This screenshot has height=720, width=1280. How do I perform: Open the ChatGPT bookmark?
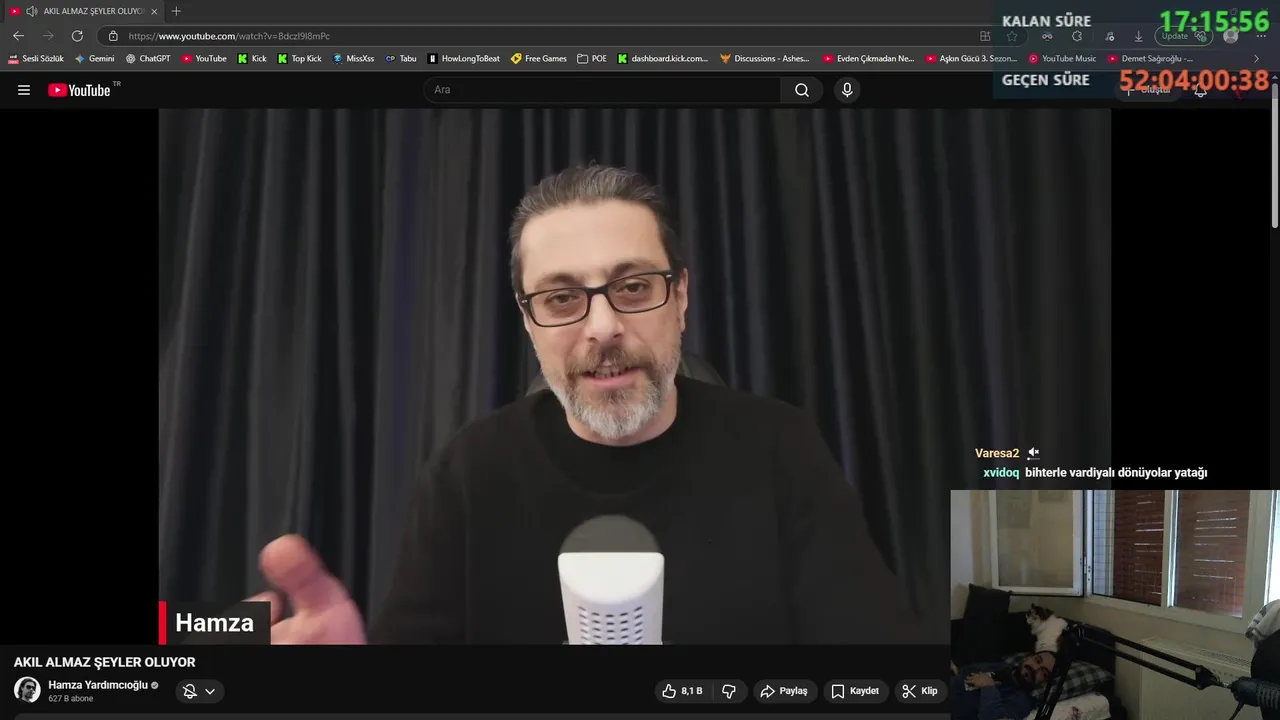pos(148,59)
